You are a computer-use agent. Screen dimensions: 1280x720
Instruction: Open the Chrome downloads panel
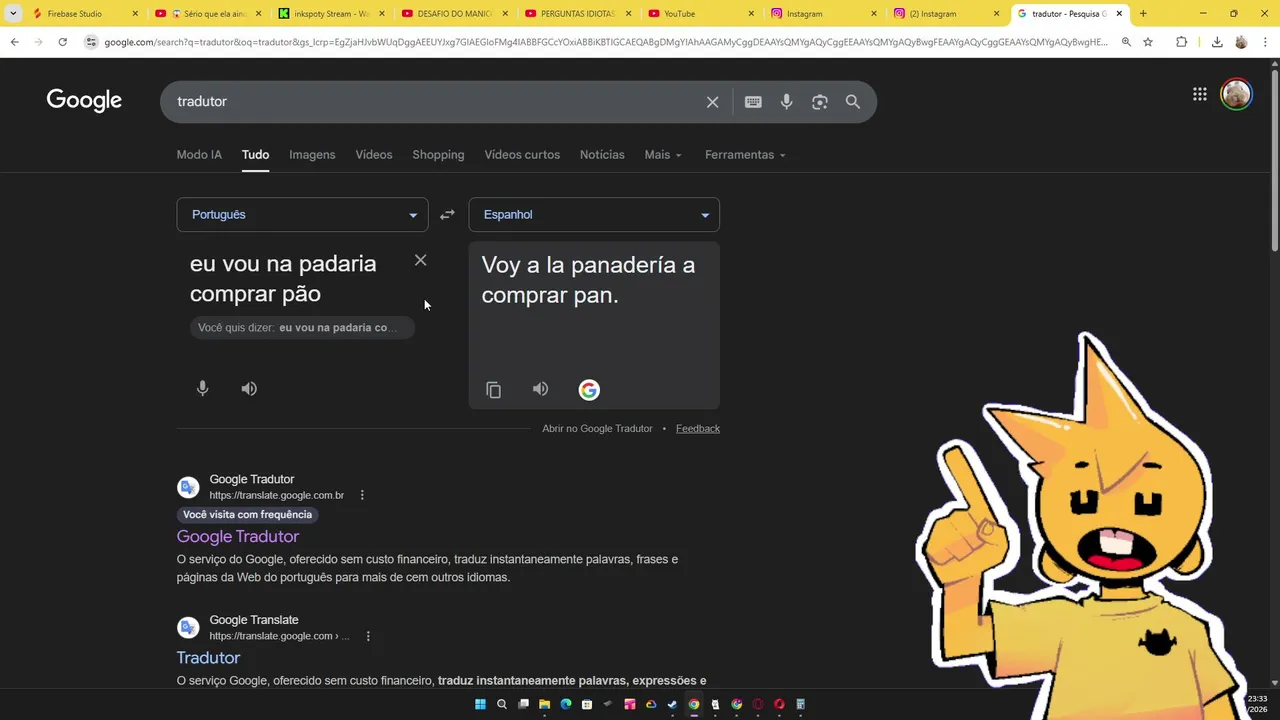tap(1217, 42)
